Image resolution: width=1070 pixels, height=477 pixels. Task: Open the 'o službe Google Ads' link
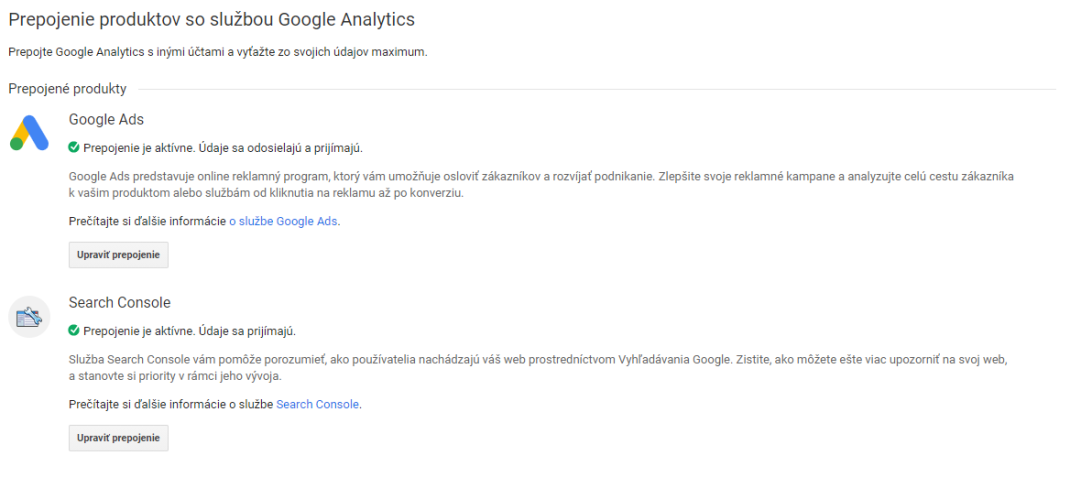pyautogui.click(x=283, y=222)
